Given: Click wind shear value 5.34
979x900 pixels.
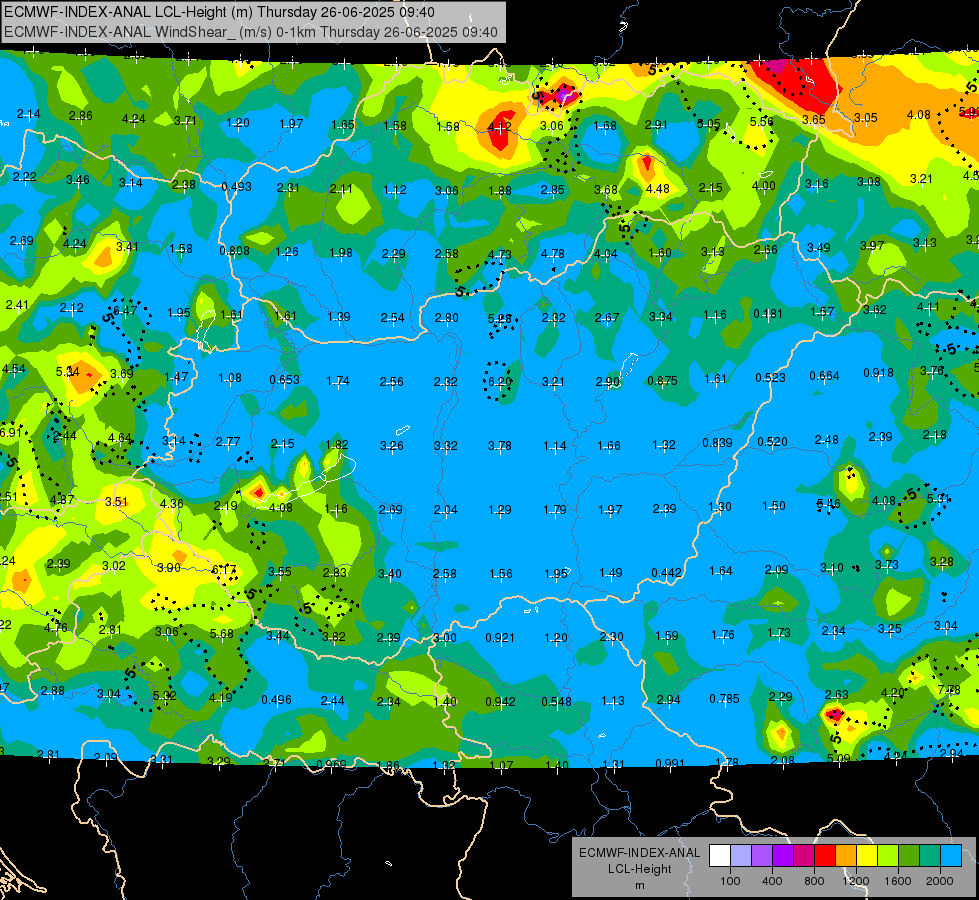Looking at the screenshot, I should [x=67, y=372].
